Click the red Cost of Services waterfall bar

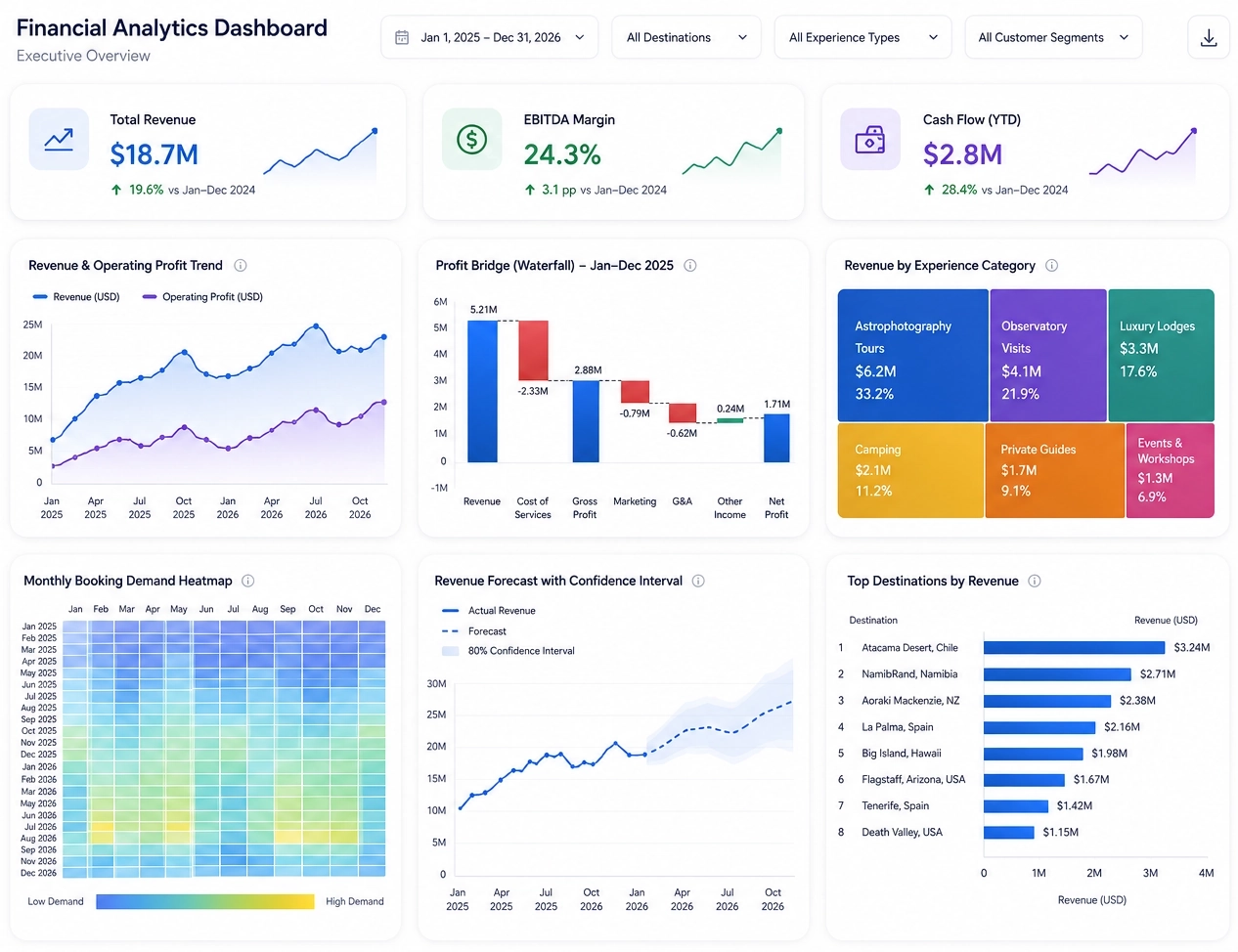[533, 350]
